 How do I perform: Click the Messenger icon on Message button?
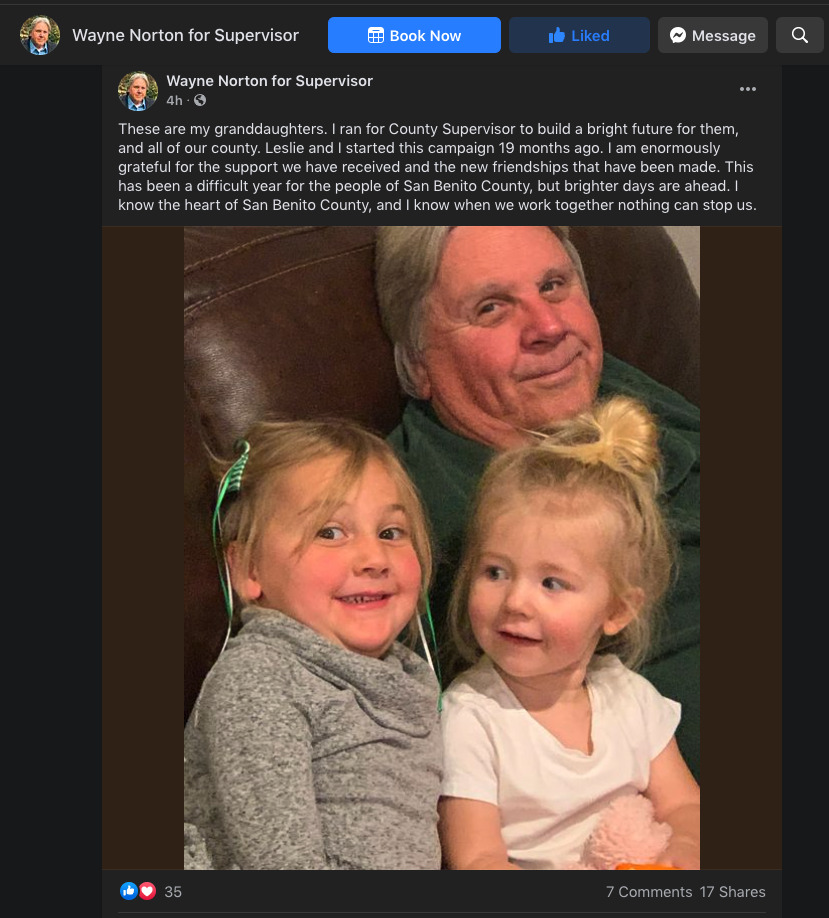678,35
